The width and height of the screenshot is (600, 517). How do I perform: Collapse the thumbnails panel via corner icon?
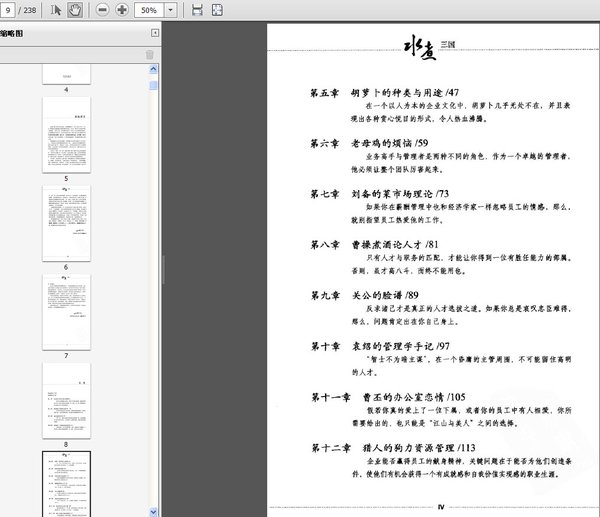pos(155,33)
